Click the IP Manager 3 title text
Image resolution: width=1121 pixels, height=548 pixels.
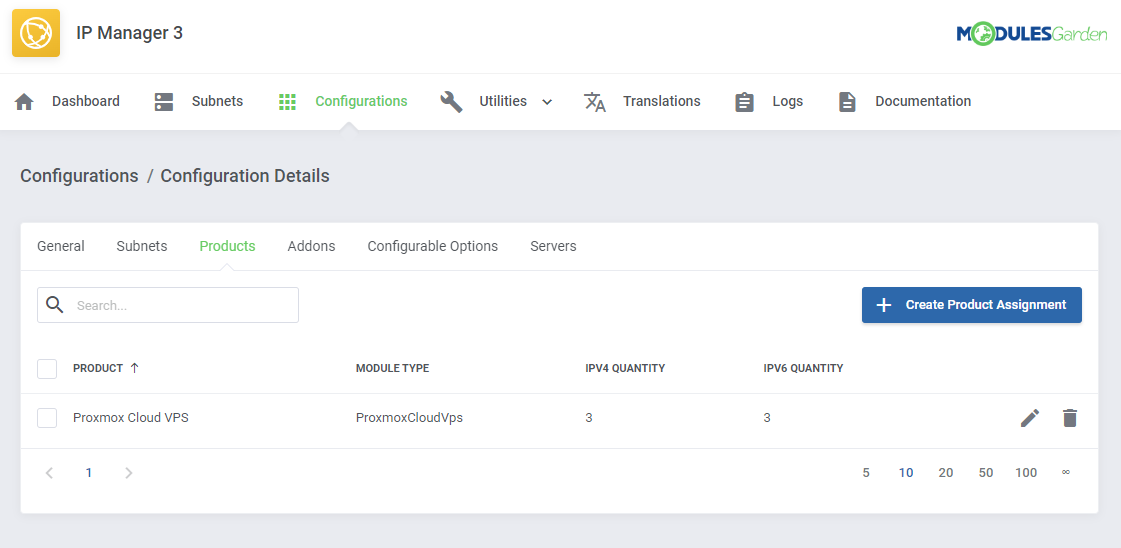point(129,33)
